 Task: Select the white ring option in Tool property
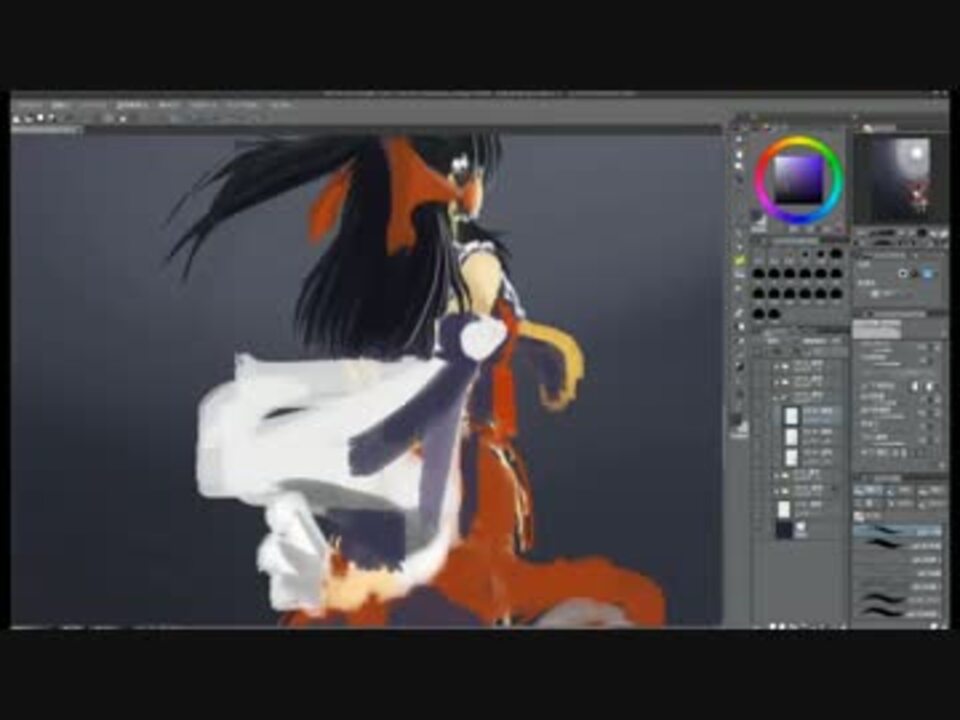904,274
